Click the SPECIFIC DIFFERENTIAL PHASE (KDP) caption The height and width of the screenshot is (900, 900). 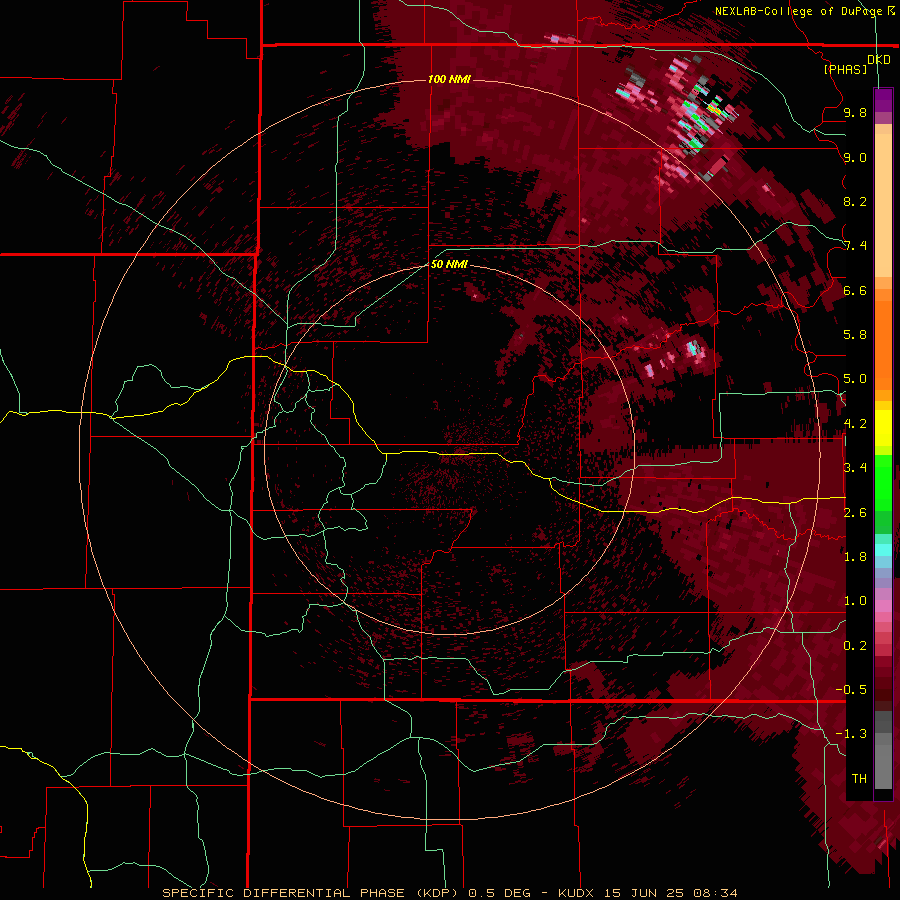[311, 893]
